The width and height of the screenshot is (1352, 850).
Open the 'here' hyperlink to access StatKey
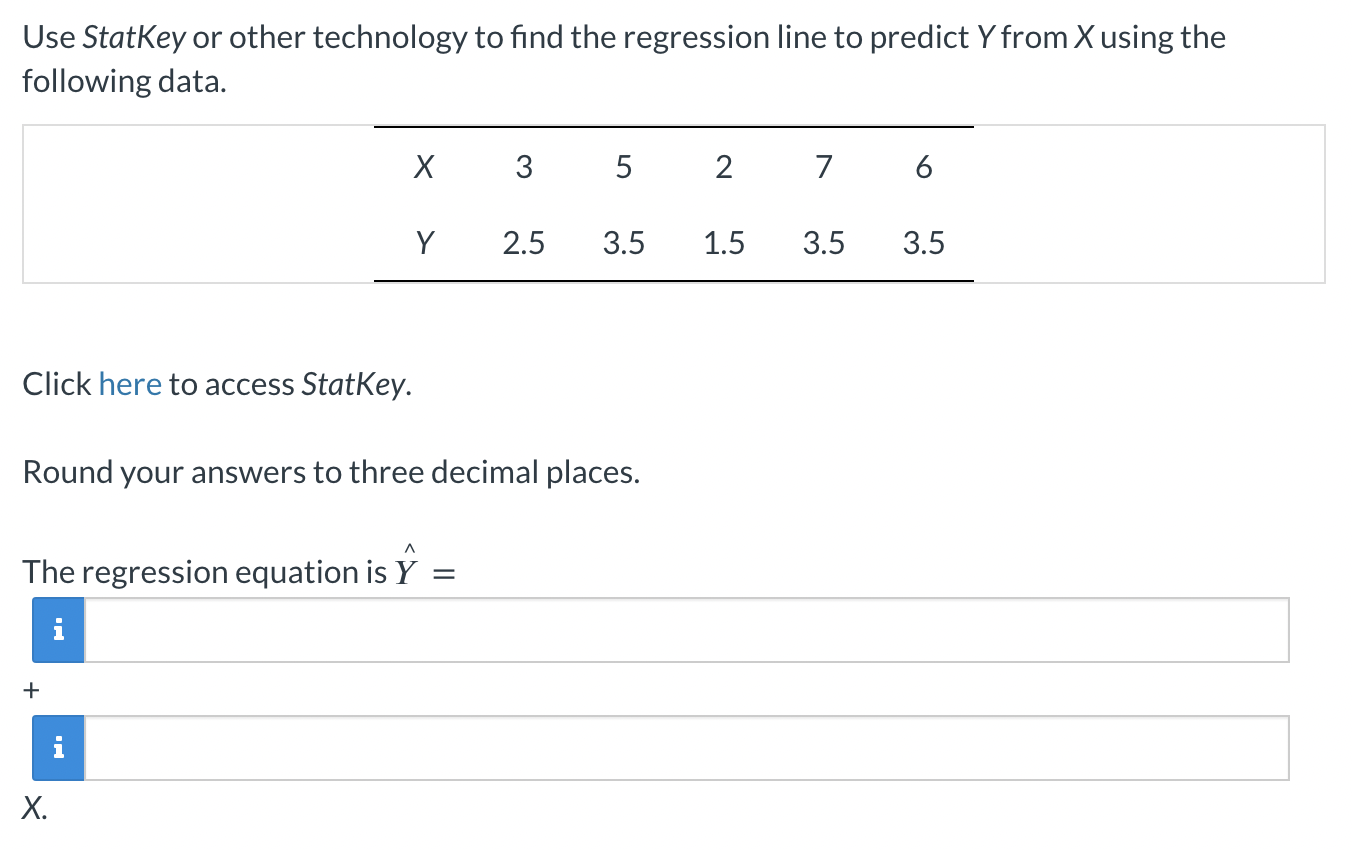[x=130, y=383]
